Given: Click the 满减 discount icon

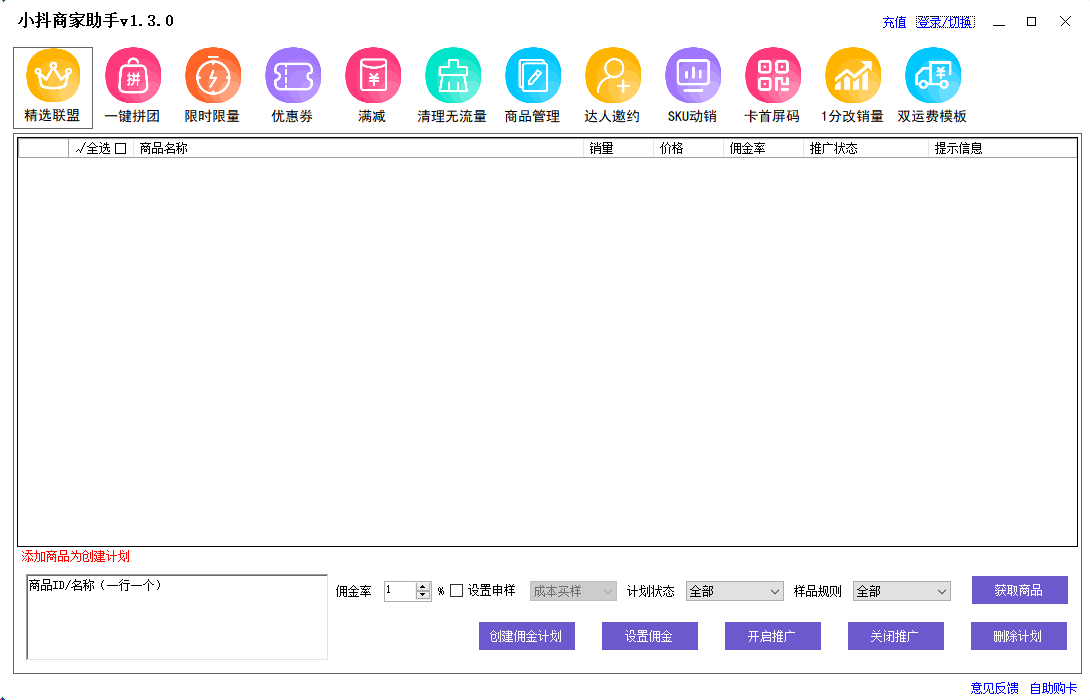Looking at the screenshot, I should pyautogui.click(x=373, y=75).
